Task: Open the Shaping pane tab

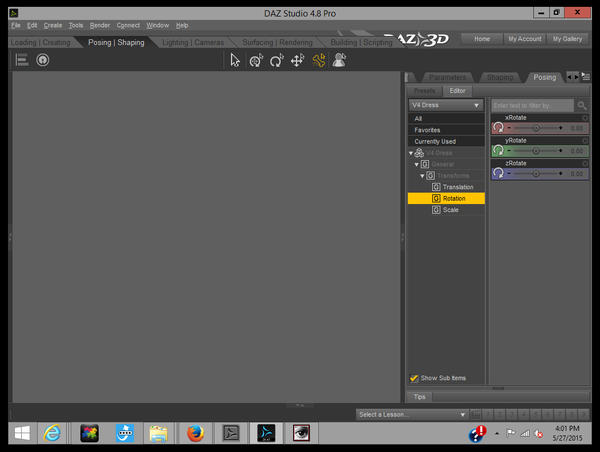Action: [500, 77]
